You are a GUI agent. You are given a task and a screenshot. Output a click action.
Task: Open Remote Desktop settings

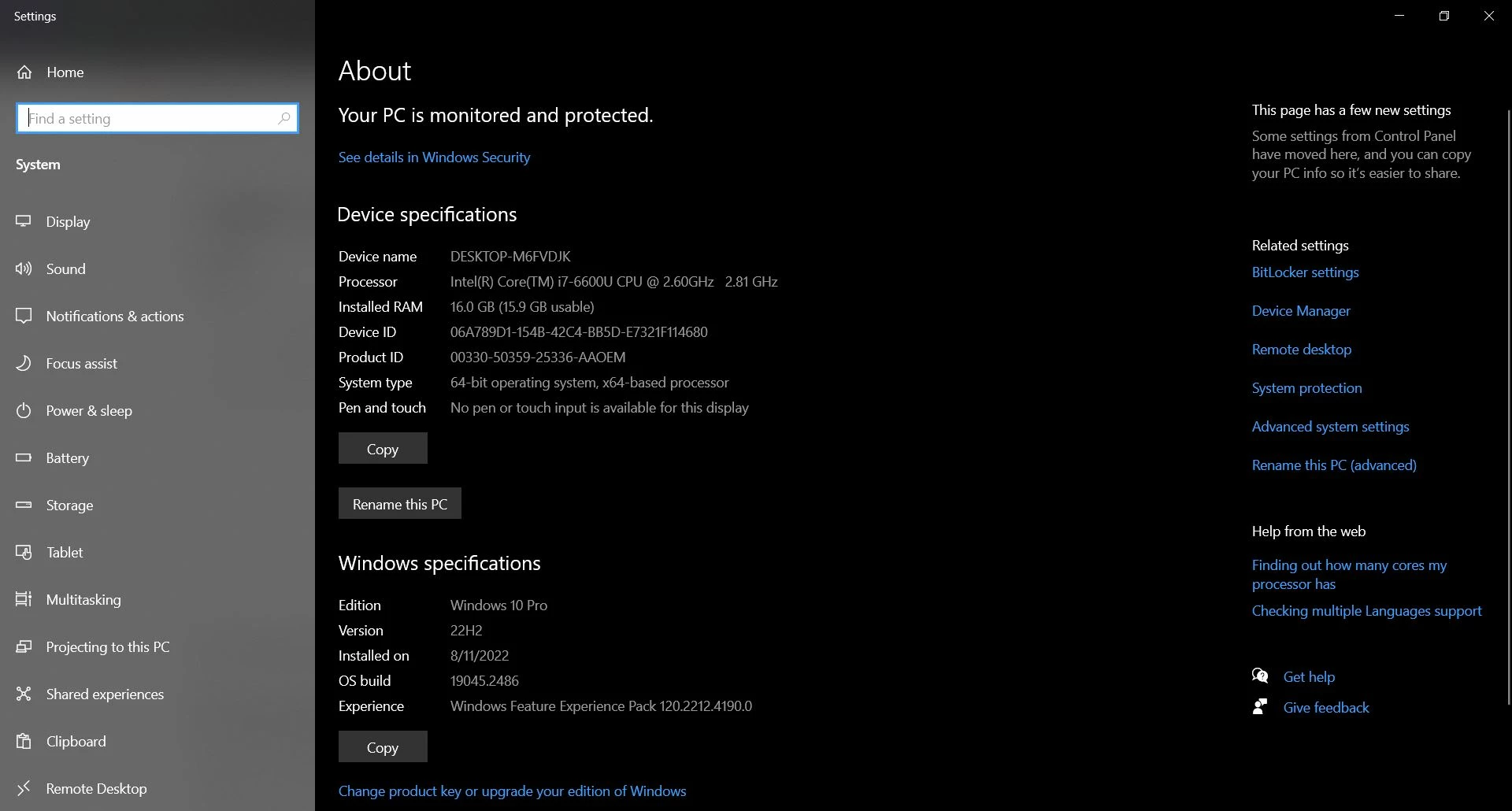[x=157, y=788]
